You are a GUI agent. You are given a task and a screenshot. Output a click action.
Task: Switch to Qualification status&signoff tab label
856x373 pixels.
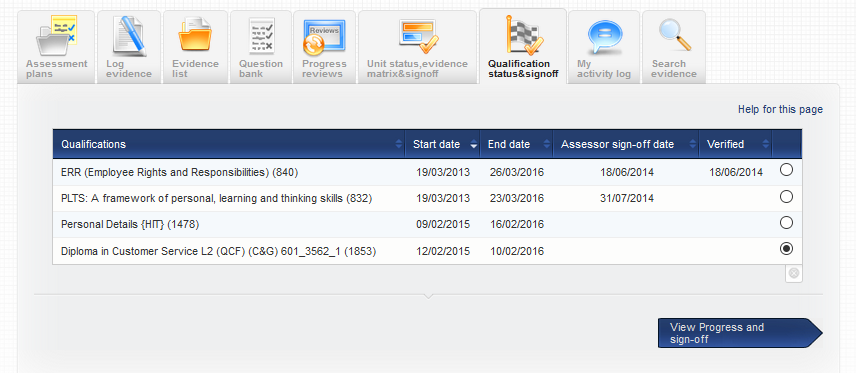click(x=522, y=69)
